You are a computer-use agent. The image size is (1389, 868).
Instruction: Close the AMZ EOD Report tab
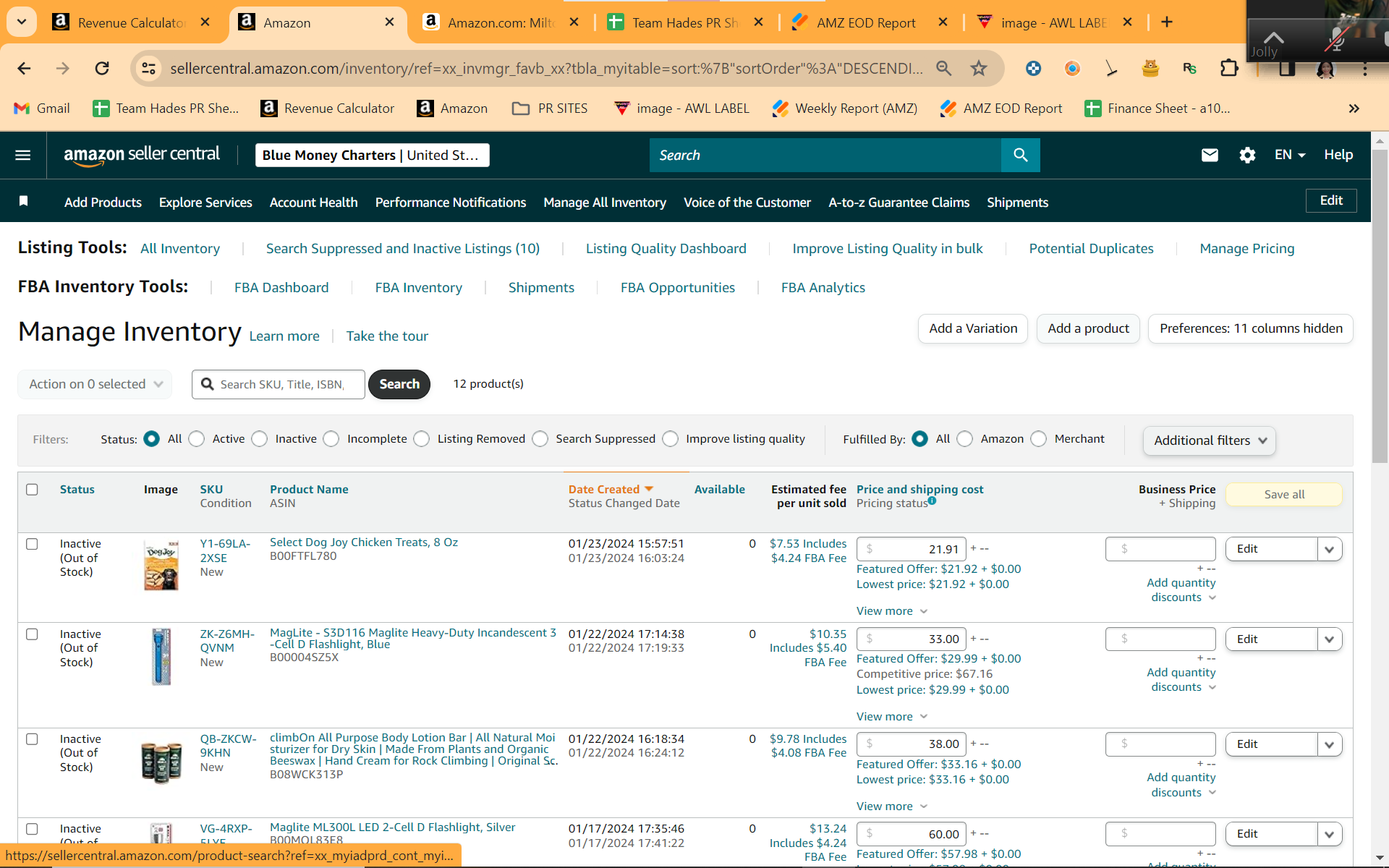tap(943, 22)
